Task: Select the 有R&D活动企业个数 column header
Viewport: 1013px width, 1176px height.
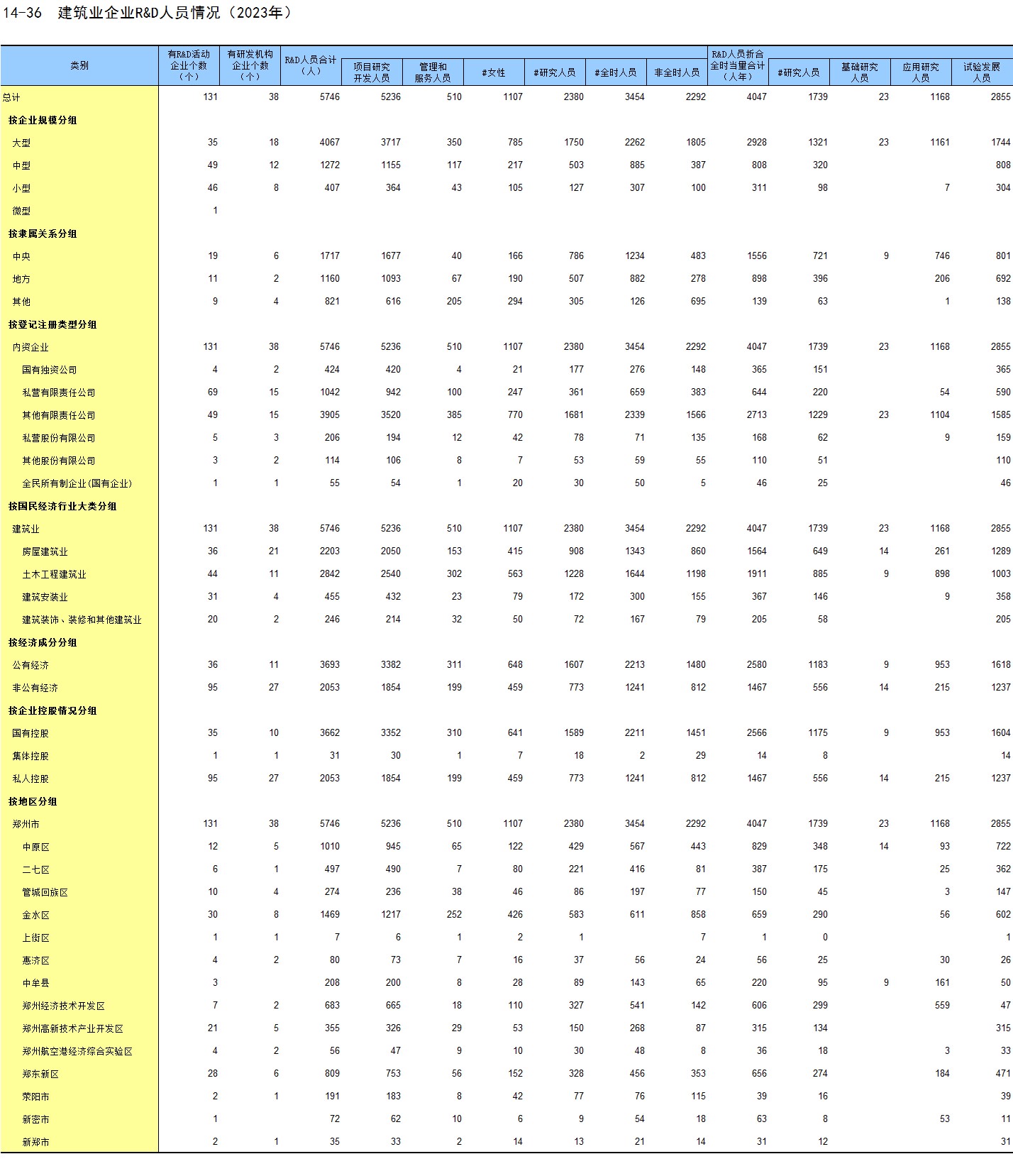Action: (189, 65)
